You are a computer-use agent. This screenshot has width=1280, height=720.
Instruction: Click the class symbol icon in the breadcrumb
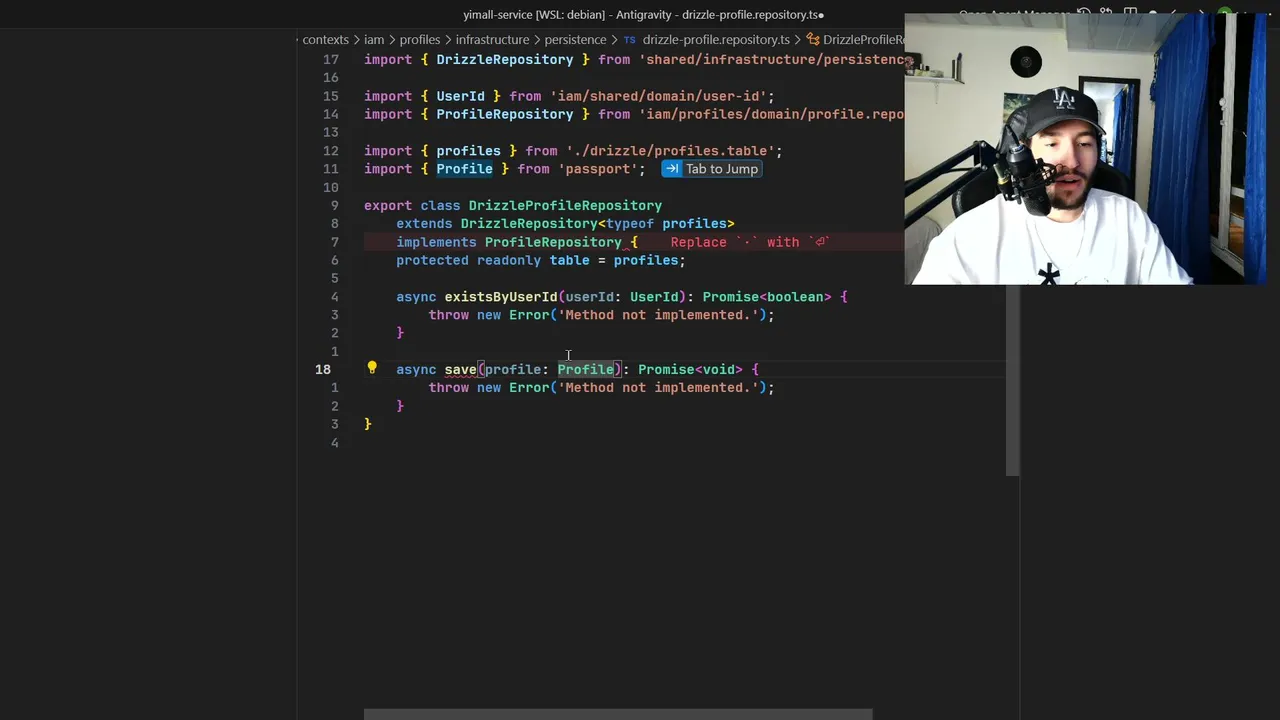(x=813, y=40)
